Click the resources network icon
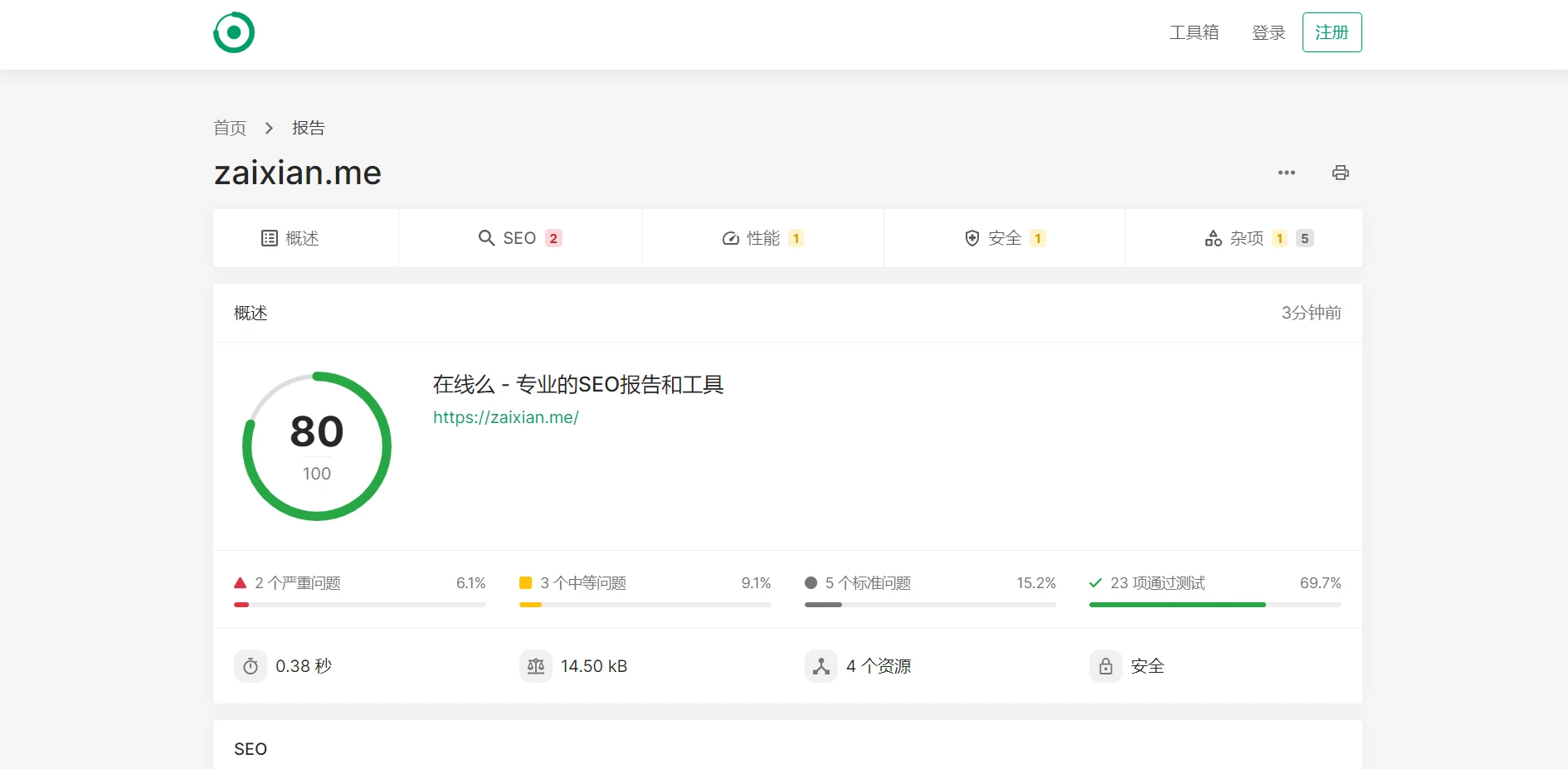Viewport: 1568px width, 769px height. (821, 666)
